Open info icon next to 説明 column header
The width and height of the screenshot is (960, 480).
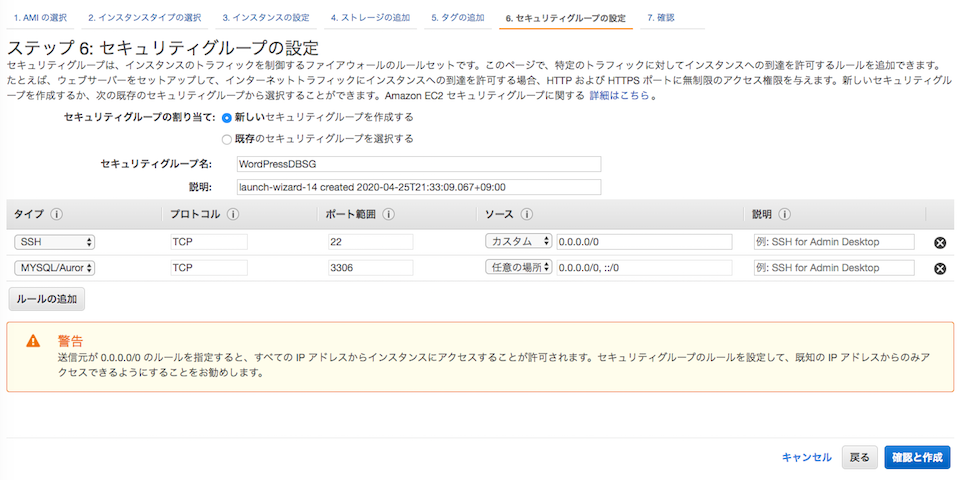click(784, 215)
